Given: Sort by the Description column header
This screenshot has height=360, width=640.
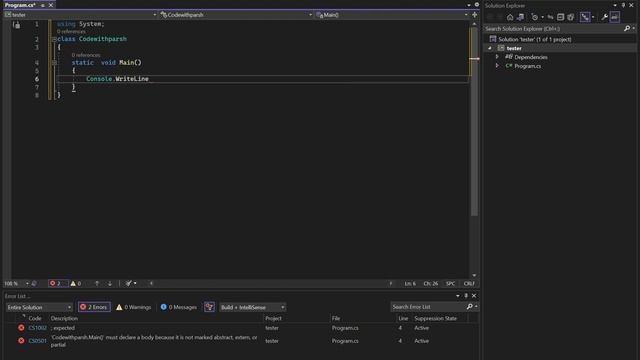Looking at the screenshot, I should [x=64, y=318].
